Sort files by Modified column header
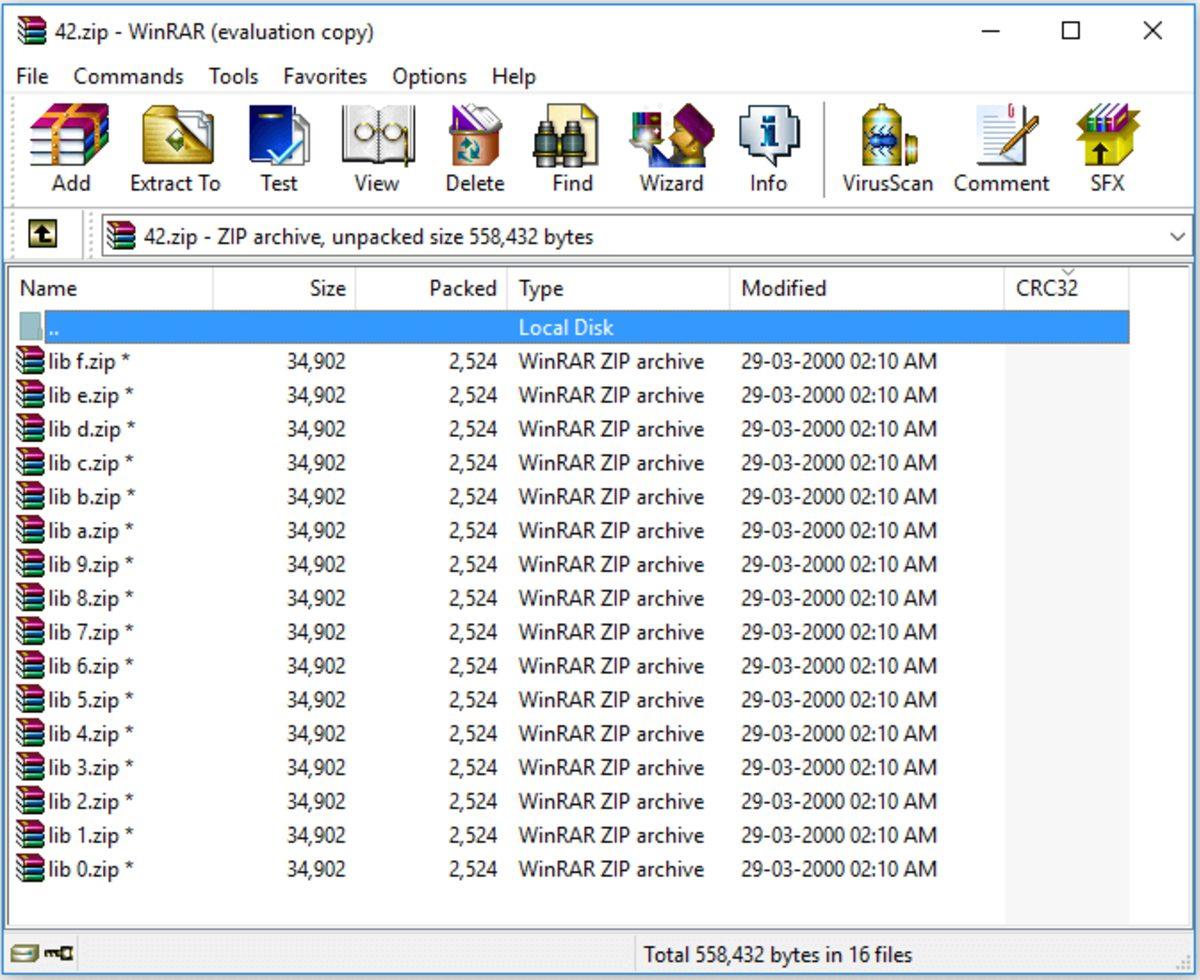 pos(783,289)
